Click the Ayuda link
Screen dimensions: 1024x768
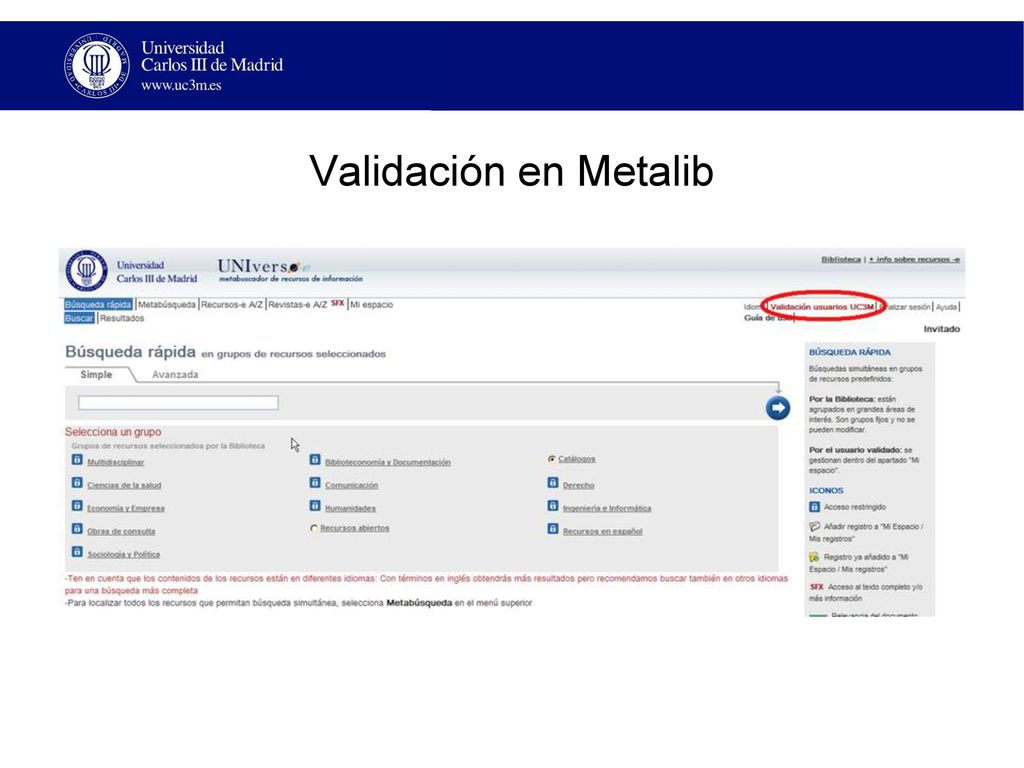946,307
